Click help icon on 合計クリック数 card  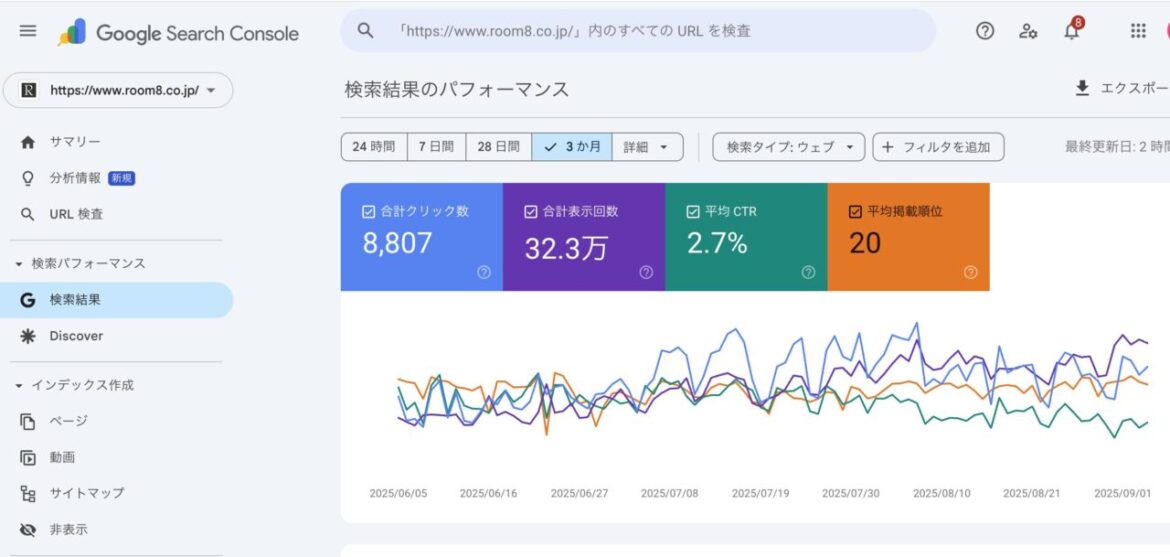point(484,272)
